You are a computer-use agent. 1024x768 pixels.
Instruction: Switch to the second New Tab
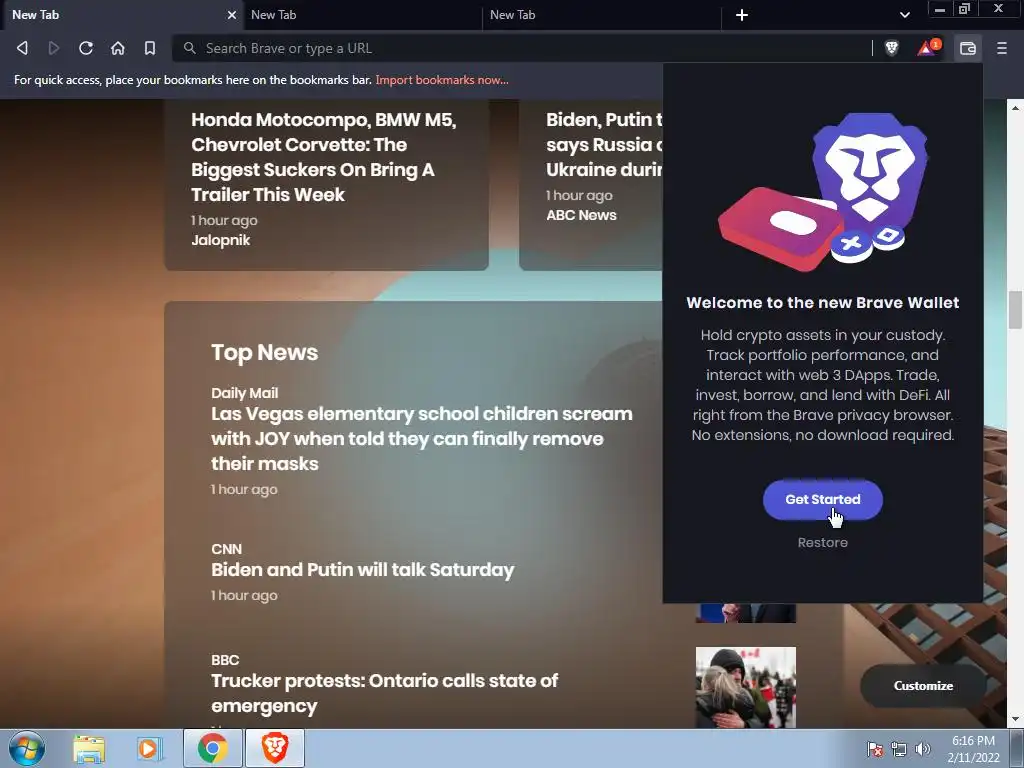pos(362,15)
